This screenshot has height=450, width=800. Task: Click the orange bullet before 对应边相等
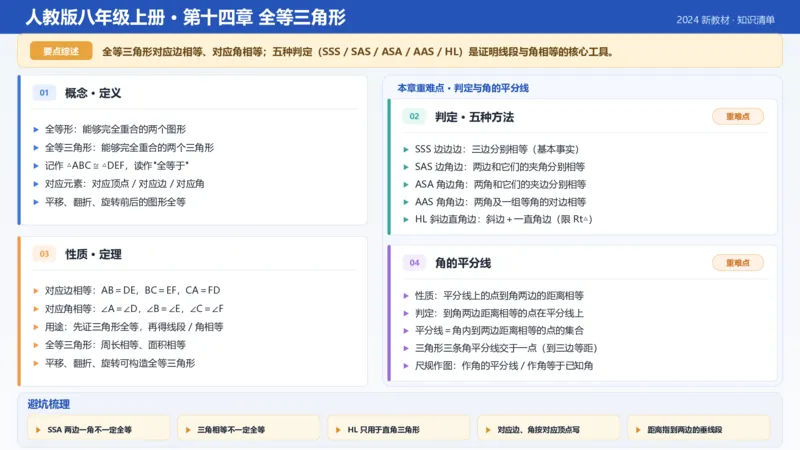pos(36,291)
